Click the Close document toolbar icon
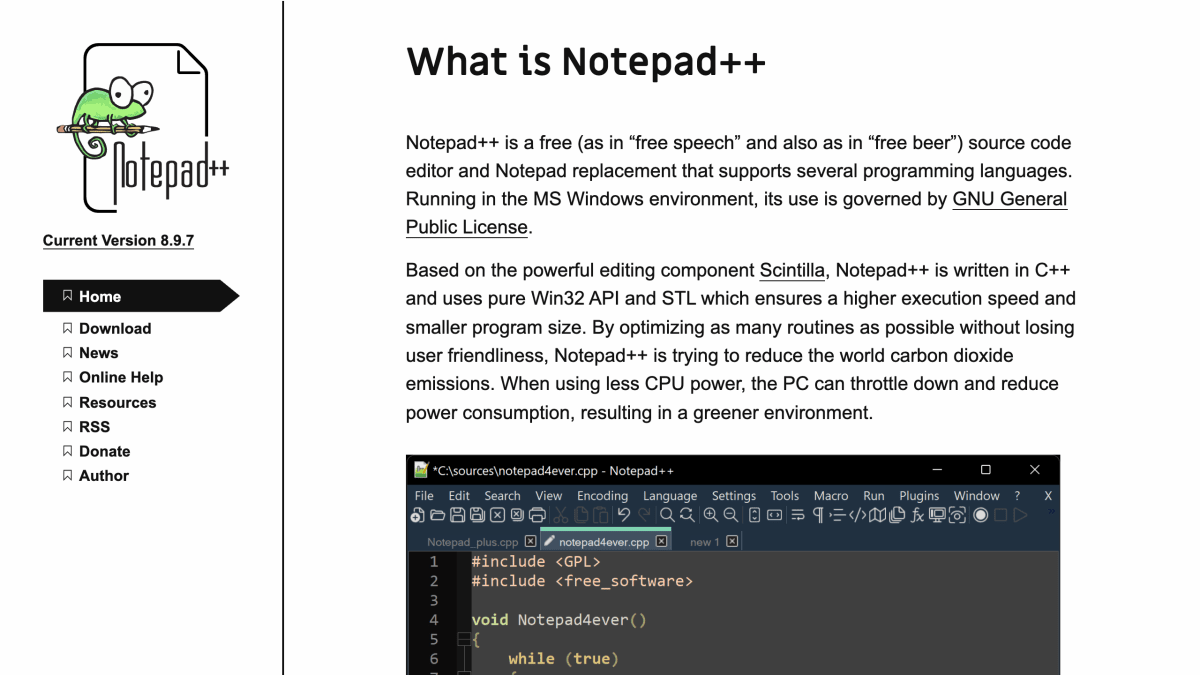Viewport: 1200px width, 675px height. click(497, 515)
